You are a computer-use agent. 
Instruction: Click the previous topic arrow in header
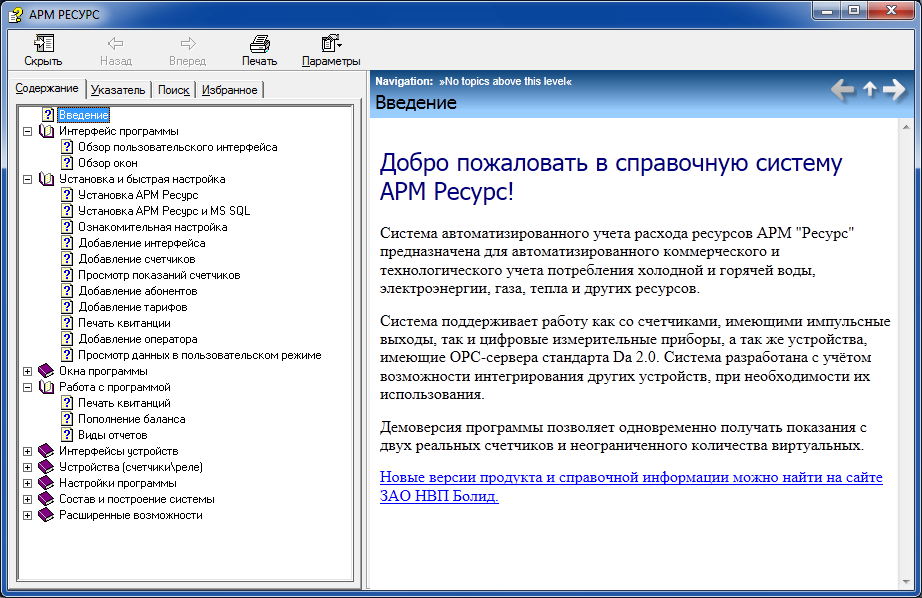pos(843,90)
